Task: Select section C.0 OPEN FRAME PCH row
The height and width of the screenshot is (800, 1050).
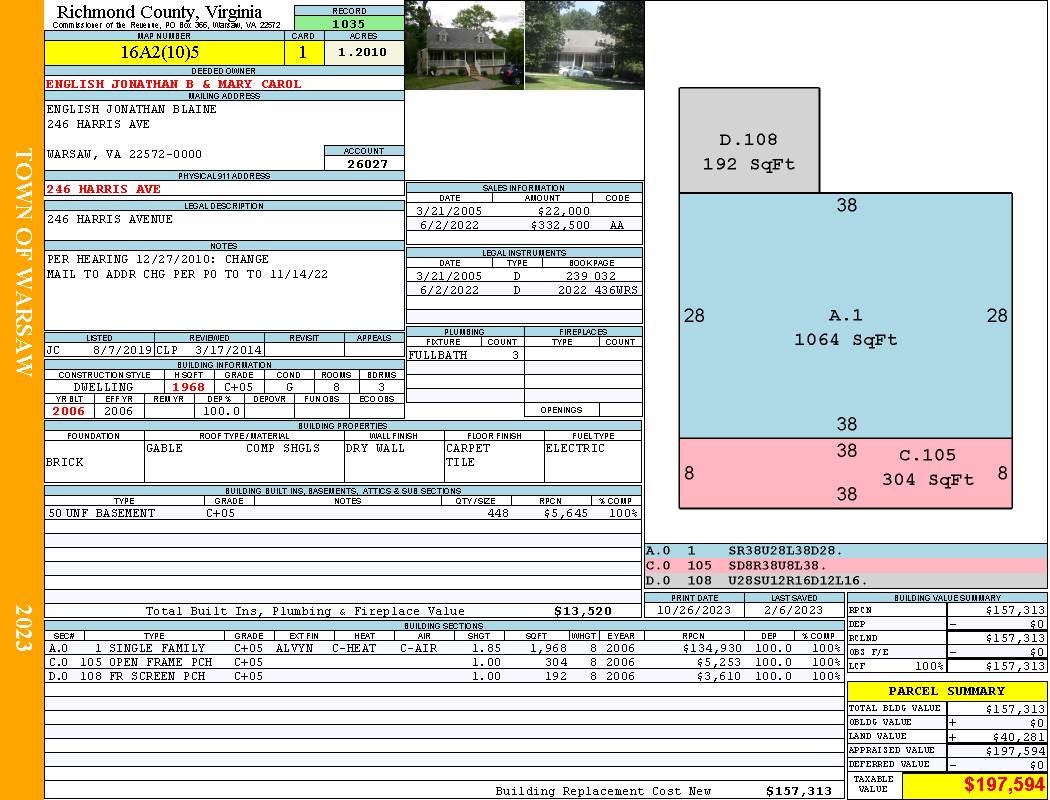Action: 445,662
